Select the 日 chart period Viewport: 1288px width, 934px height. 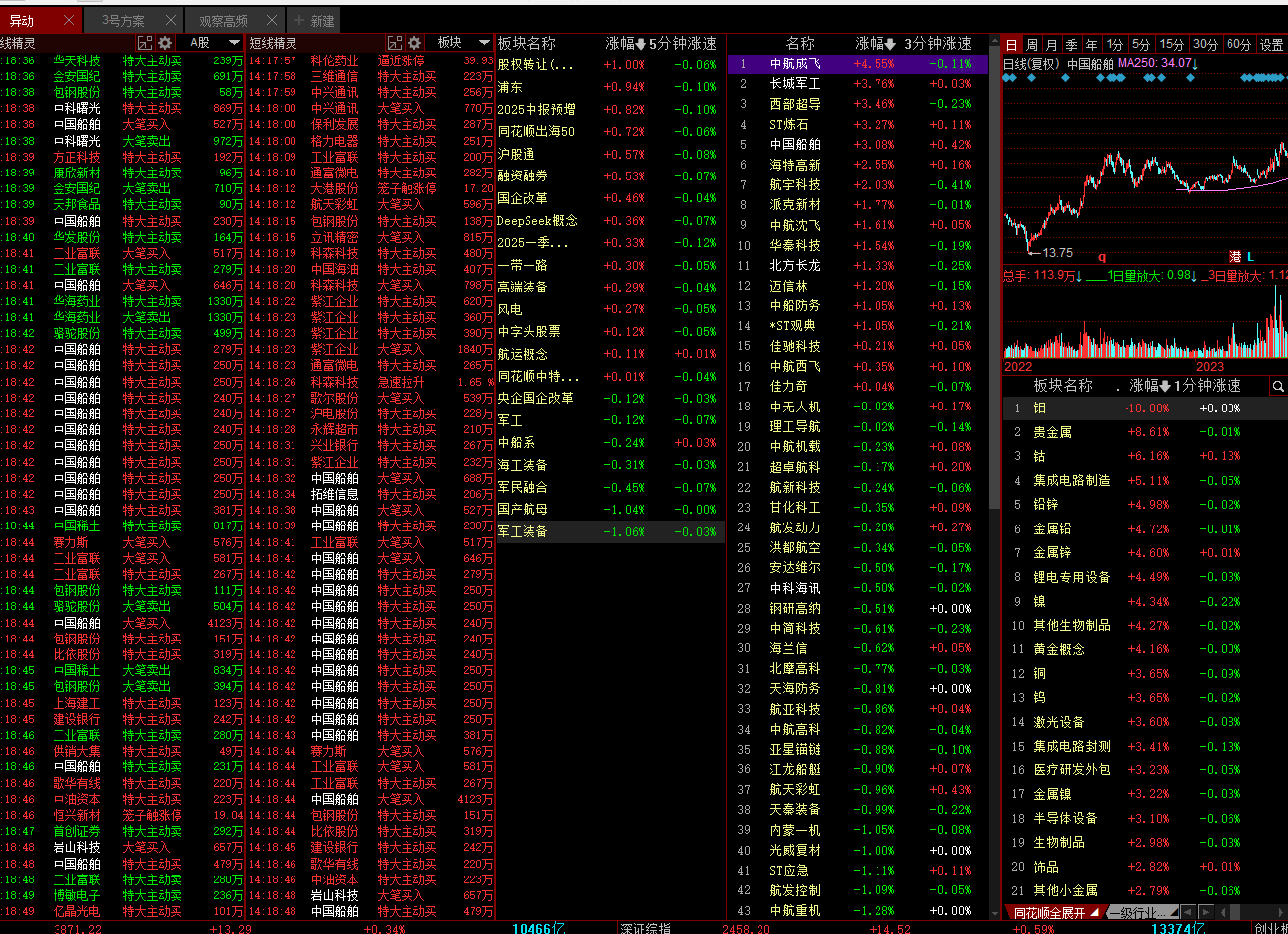tap(1012, 45)
